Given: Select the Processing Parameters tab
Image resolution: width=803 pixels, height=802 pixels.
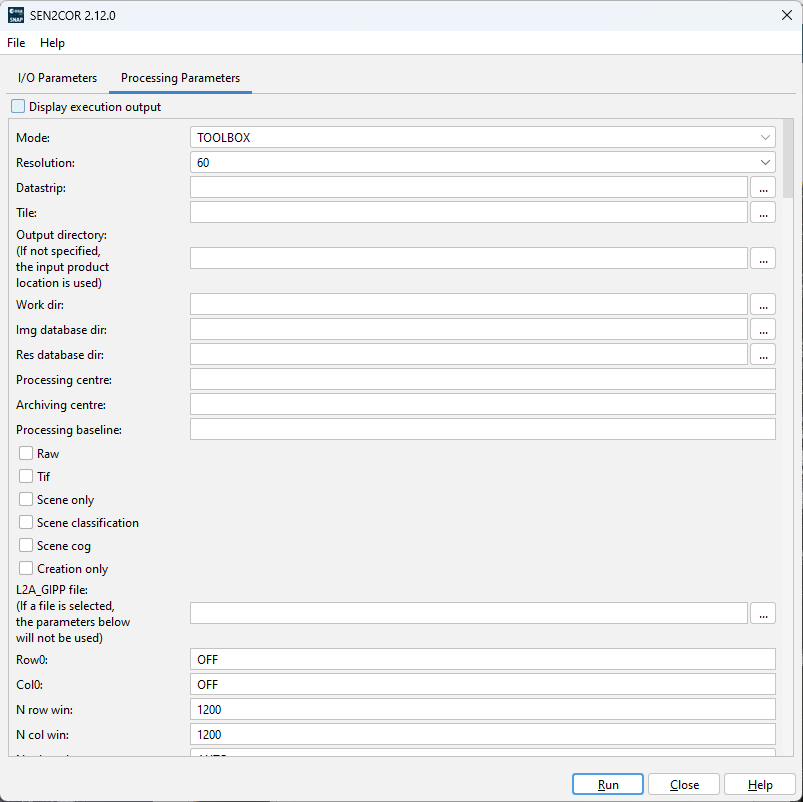Looking at the screenshot, I should point(180,78).
